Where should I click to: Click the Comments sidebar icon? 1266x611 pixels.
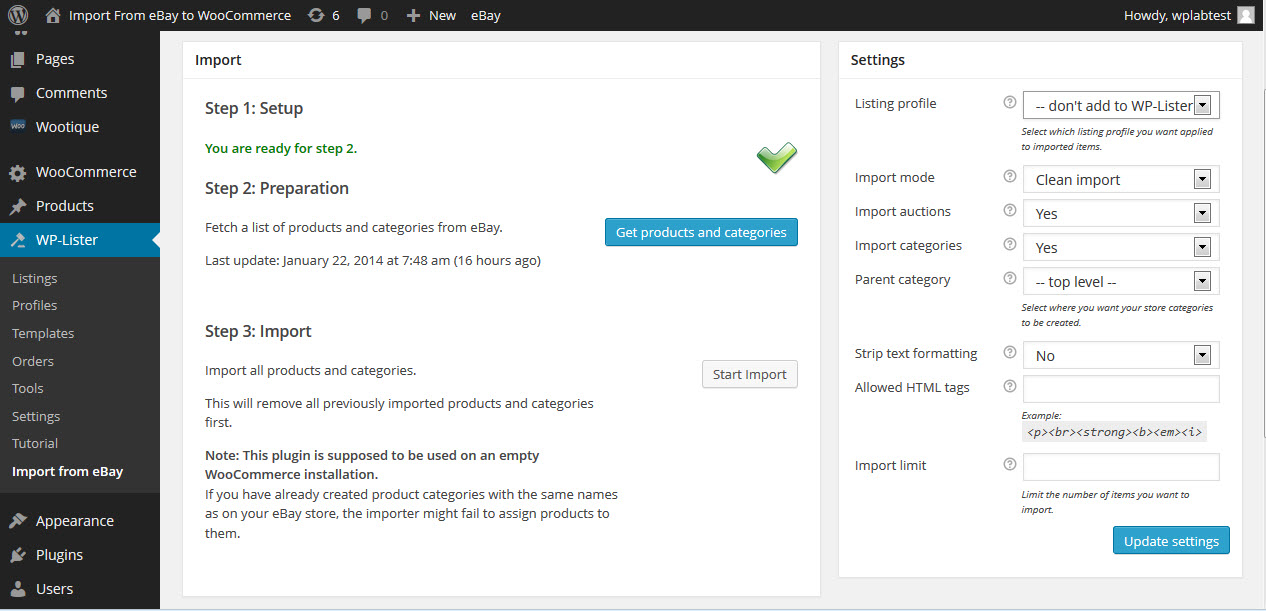[17, 93]
